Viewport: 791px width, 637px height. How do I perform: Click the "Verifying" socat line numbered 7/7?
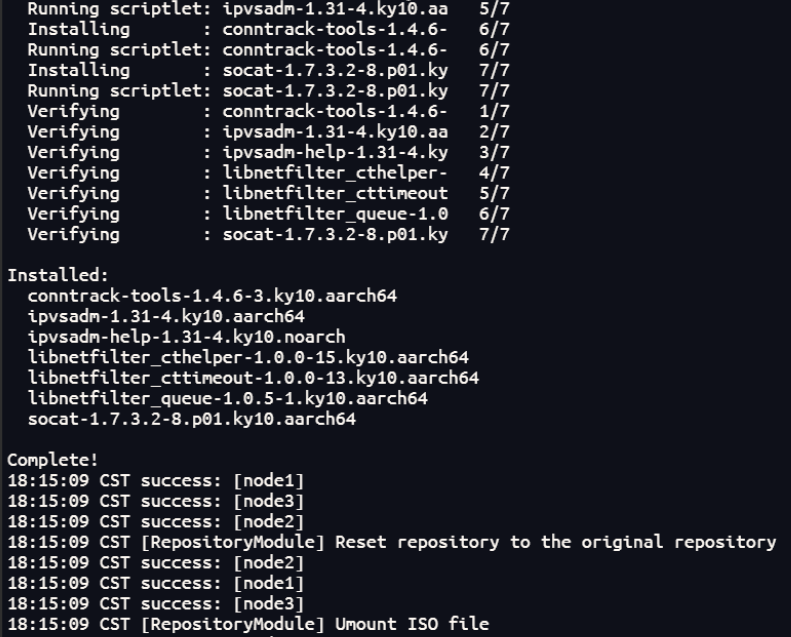pos(268,235)
